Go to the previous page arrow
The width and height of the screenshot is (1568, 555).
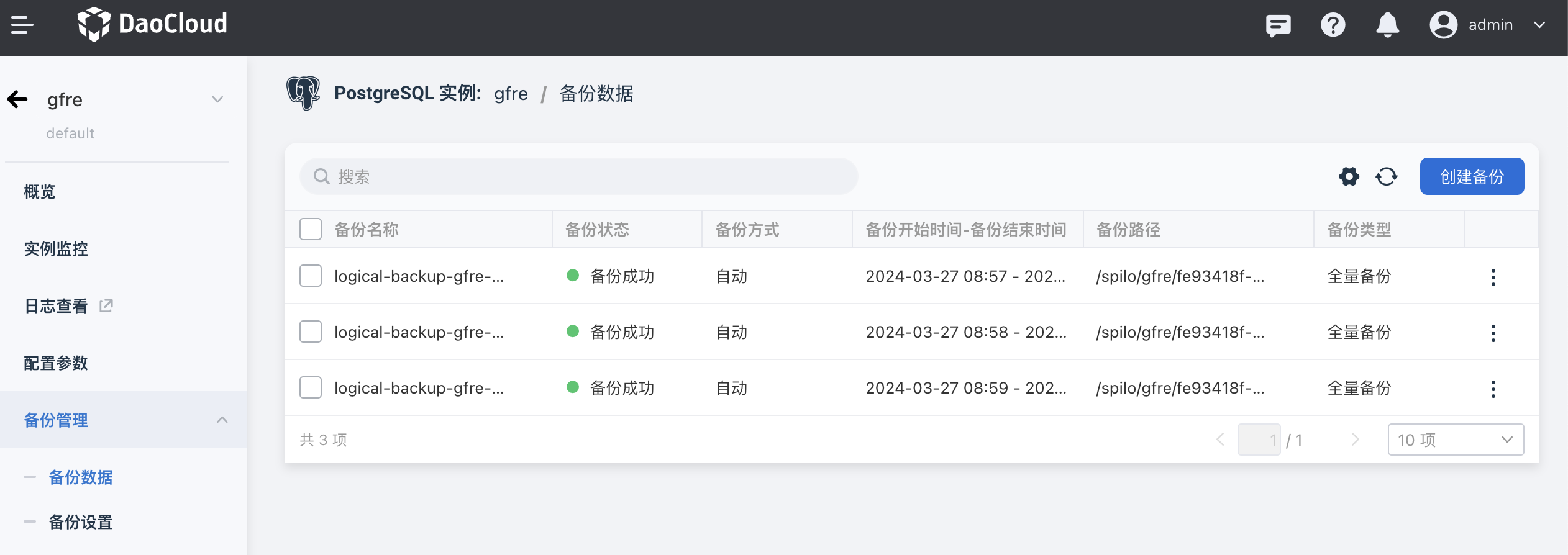(1220, 440)
